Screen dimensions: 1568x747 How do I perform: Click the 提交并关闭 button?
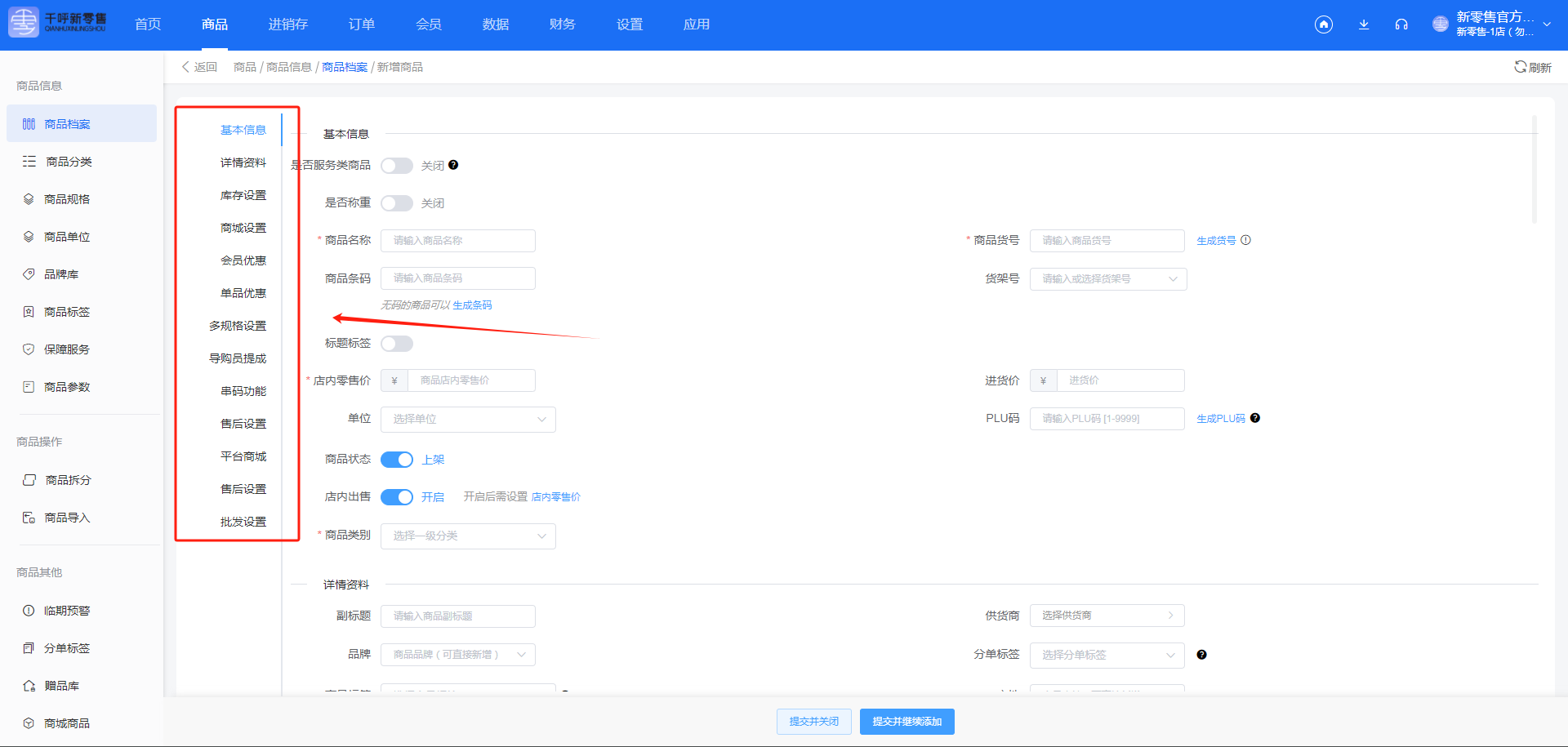(x=814, y=722)
